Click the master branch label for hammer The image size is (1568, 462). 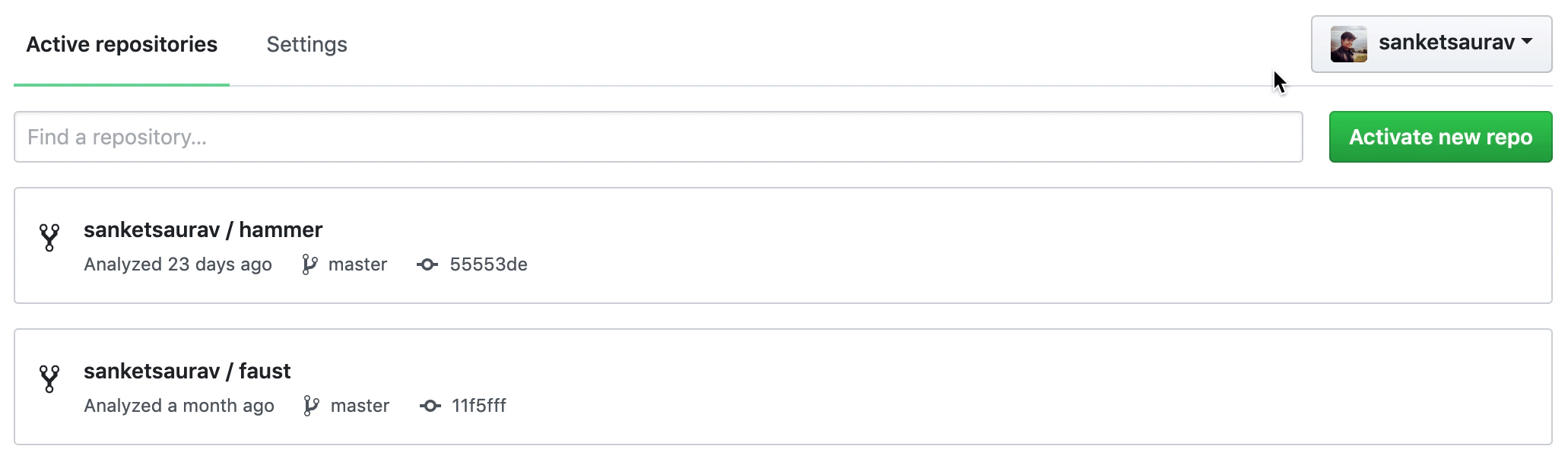357,264
